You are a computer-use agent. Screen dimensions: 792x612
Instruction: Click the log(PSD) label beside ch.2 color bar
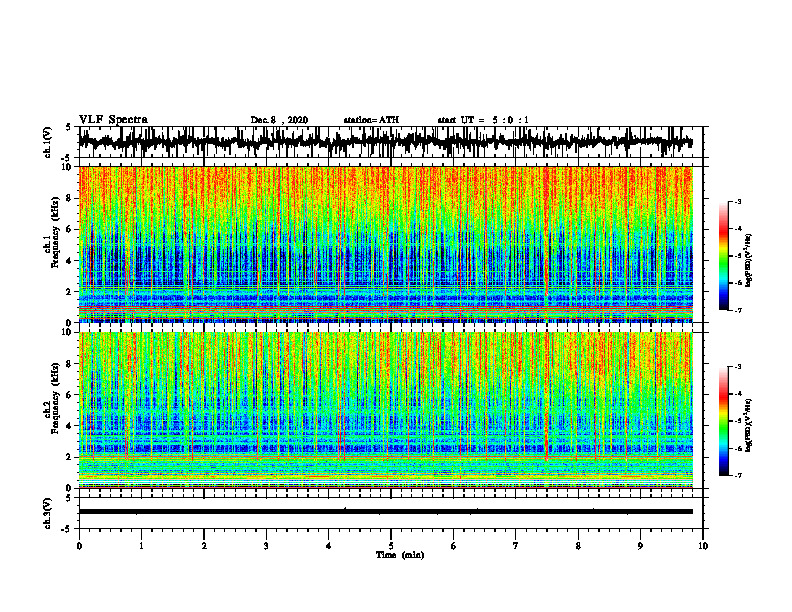click(749, 425)
